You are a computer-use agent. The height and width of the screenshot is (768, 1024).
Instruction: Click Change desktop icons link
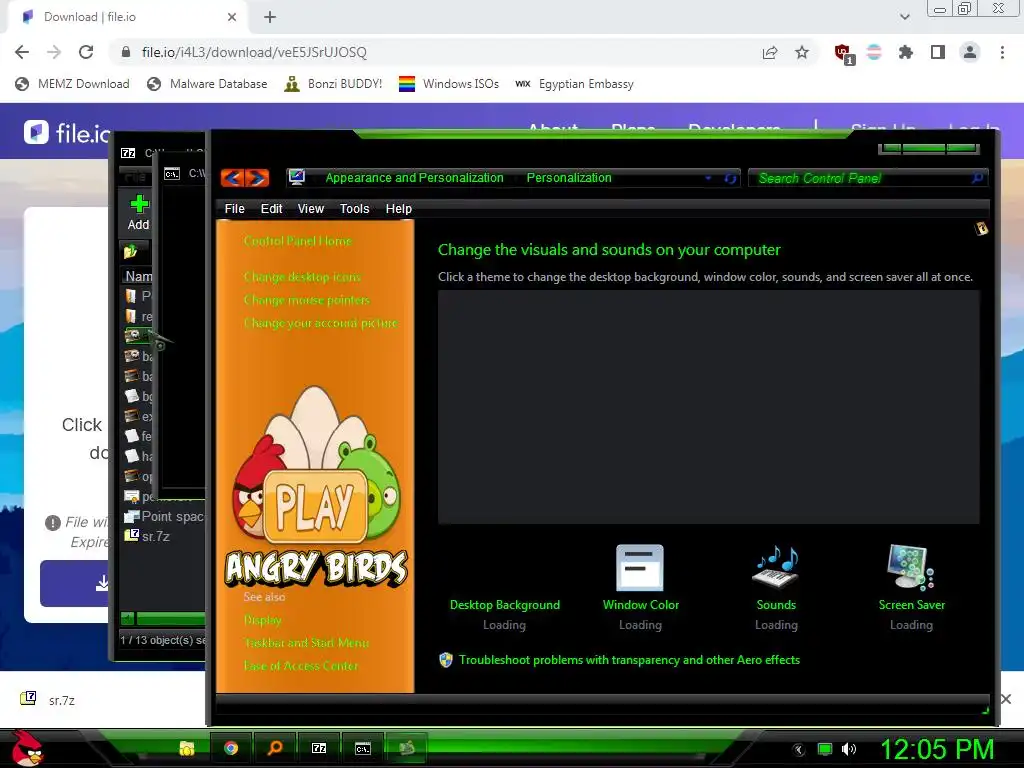[302, 277]
